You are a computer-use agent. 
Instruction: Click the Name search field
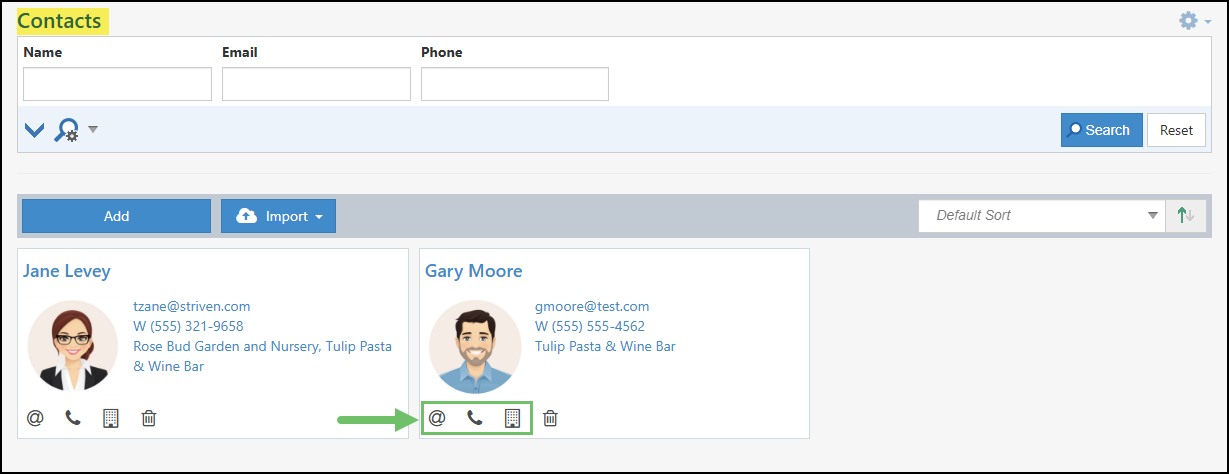coord(117,84)
